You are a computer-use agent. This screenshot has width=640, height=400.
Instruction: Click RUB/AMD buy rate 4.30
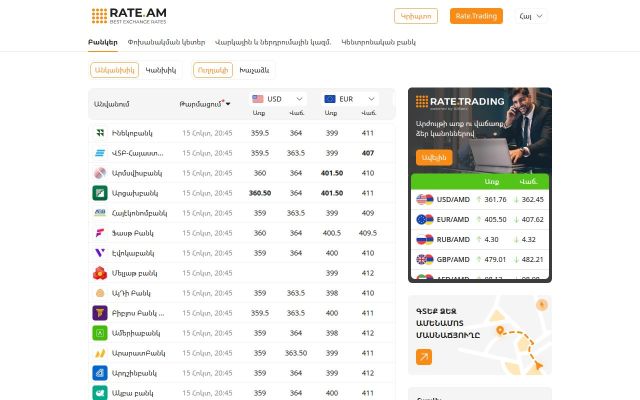(x=491, y=240)
